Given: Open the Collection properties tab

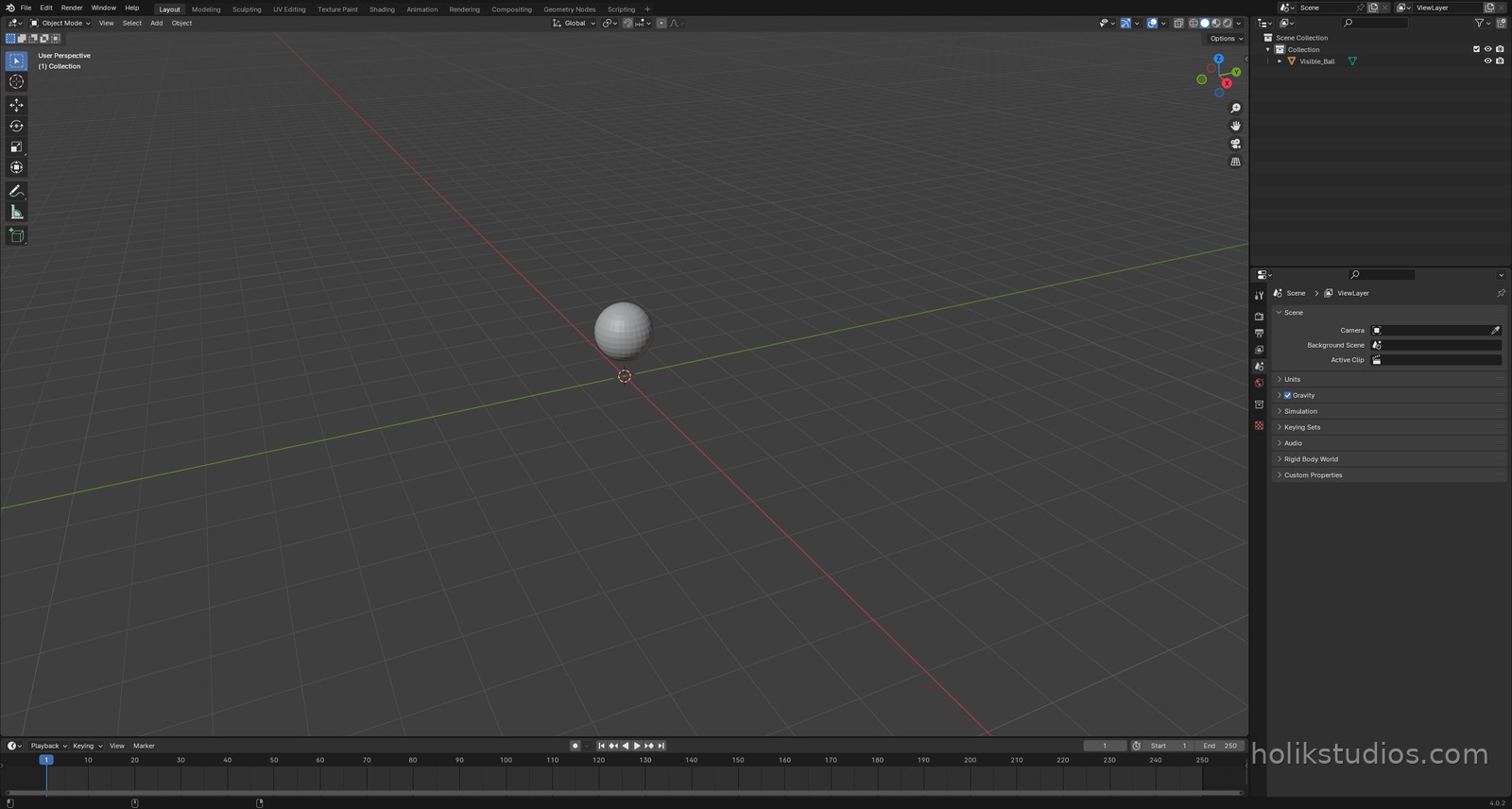Looking at the screenshot, I should [1259, 404].
